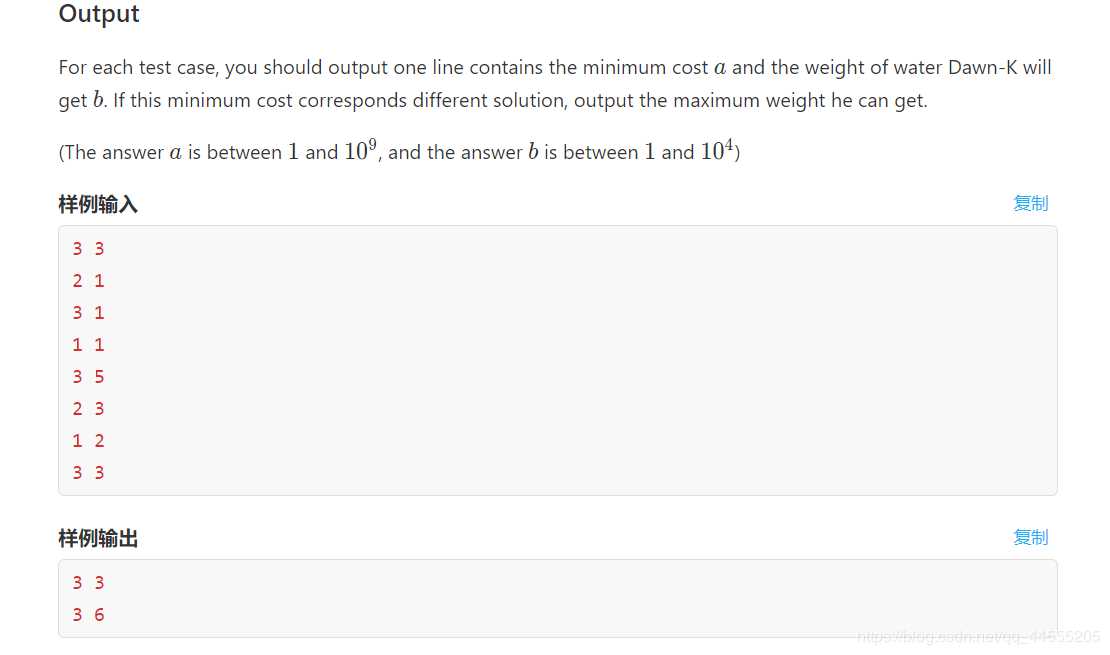Click last sample input line "3 3"
The width and height of the screenshot is (1110, 655).
[x=88, y=472]
